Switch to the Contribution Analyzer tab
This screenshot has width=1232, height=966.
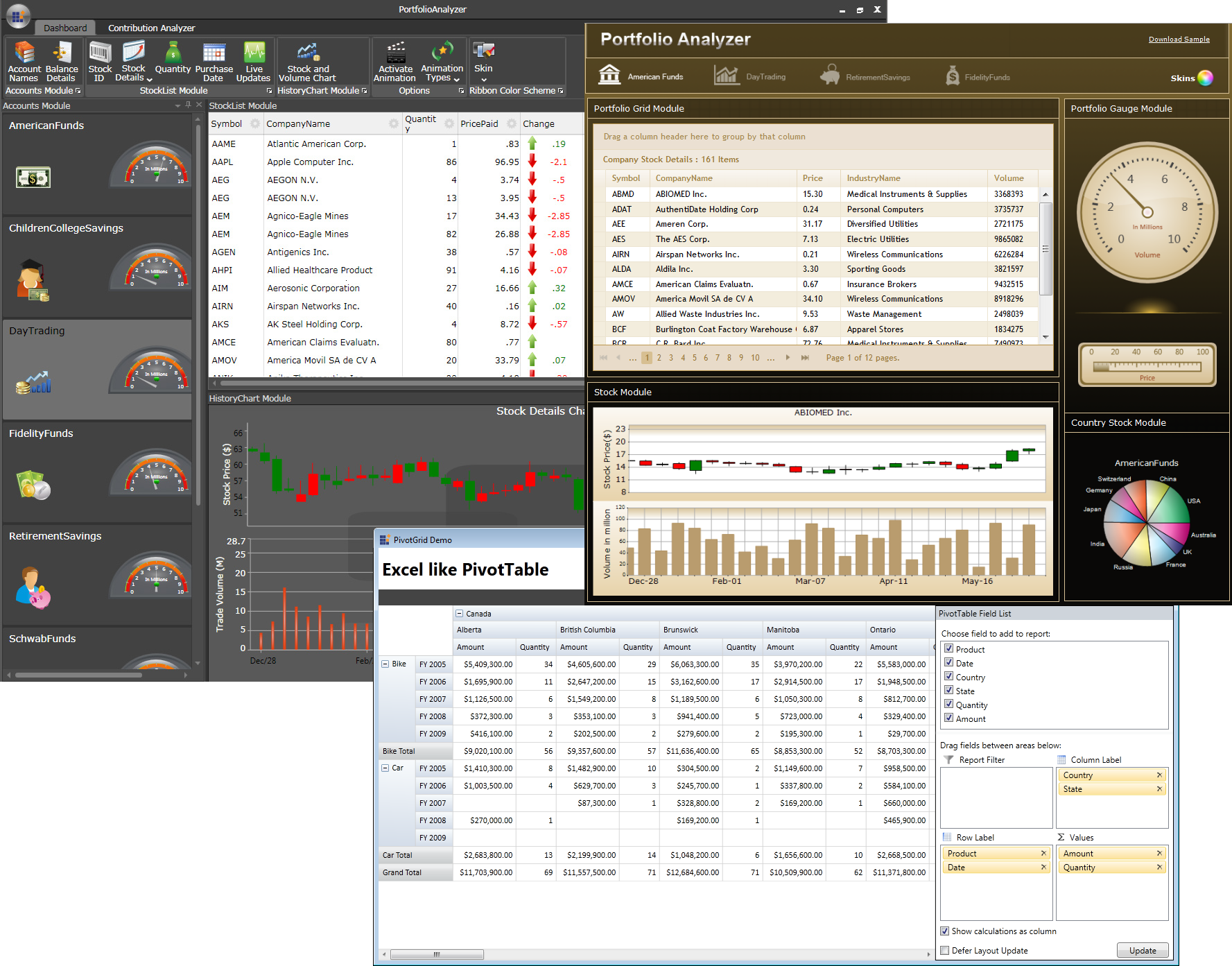click(151, 28)
